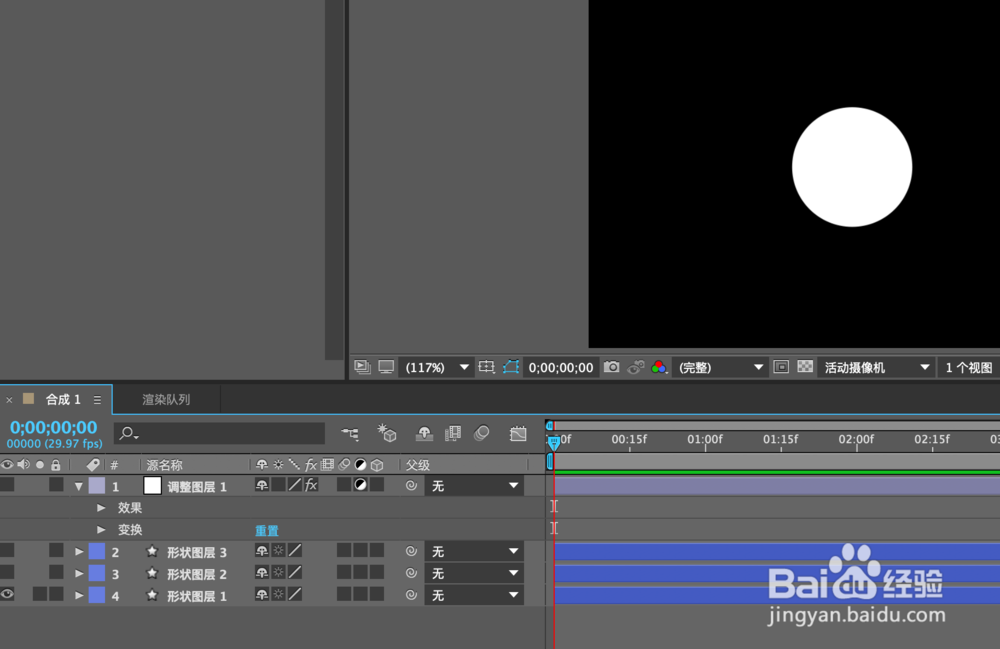Expand 形状图层 2 layer properties
Screen dimensions: 1000x649
pos(79,573)
